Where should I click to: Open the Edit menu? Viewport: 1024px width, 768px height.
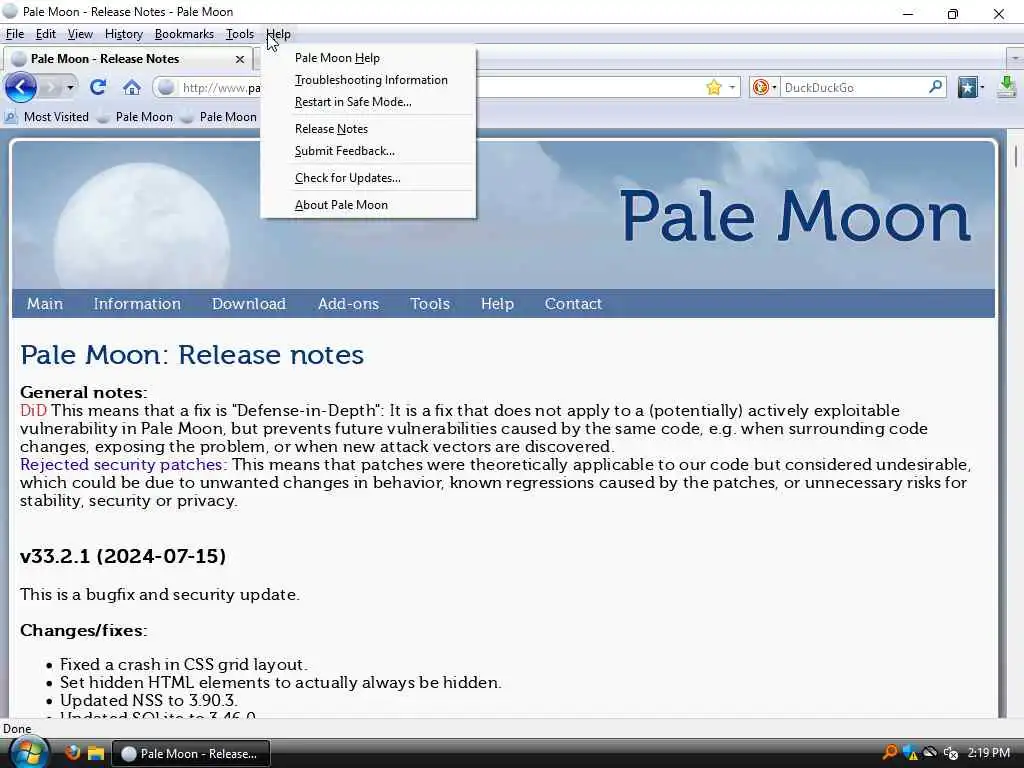pyautogui.click(x=45, y=34)
